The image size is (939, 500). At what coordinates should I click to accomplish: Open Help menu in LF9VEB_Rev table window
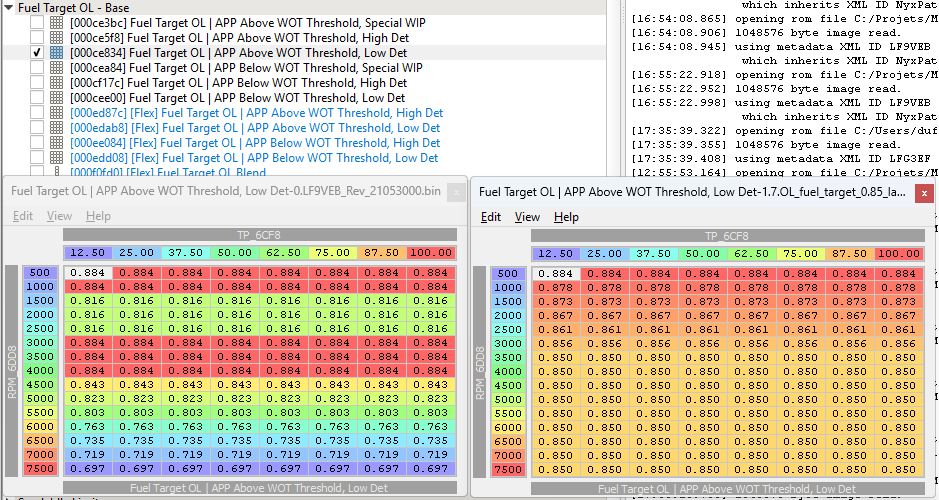[x=98, y=216]
